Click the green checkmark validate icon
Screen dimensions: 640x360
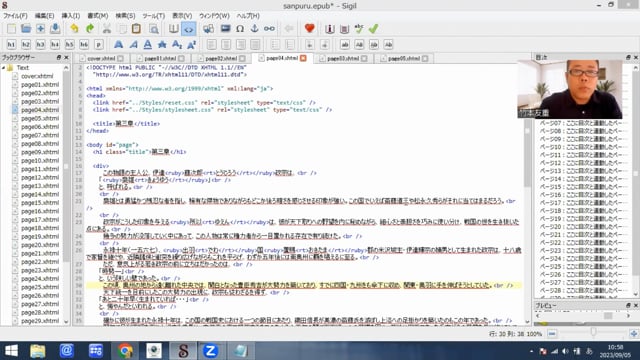point(373,29)
